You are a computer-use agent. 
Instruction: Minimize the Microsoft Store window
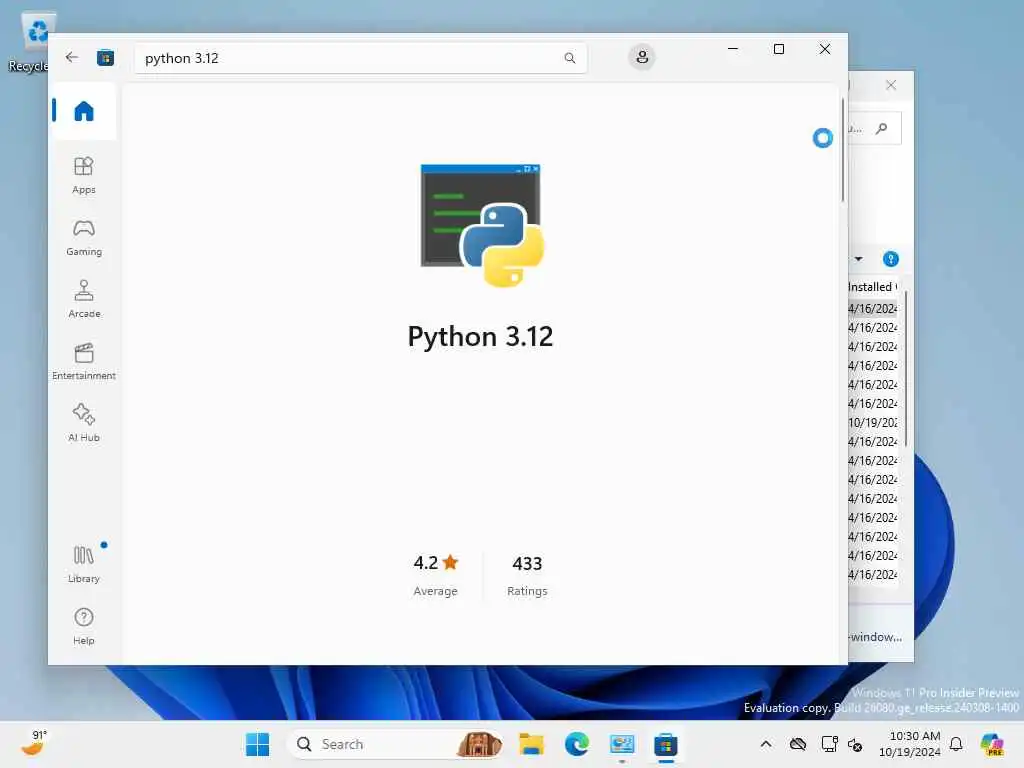point(733,49)
